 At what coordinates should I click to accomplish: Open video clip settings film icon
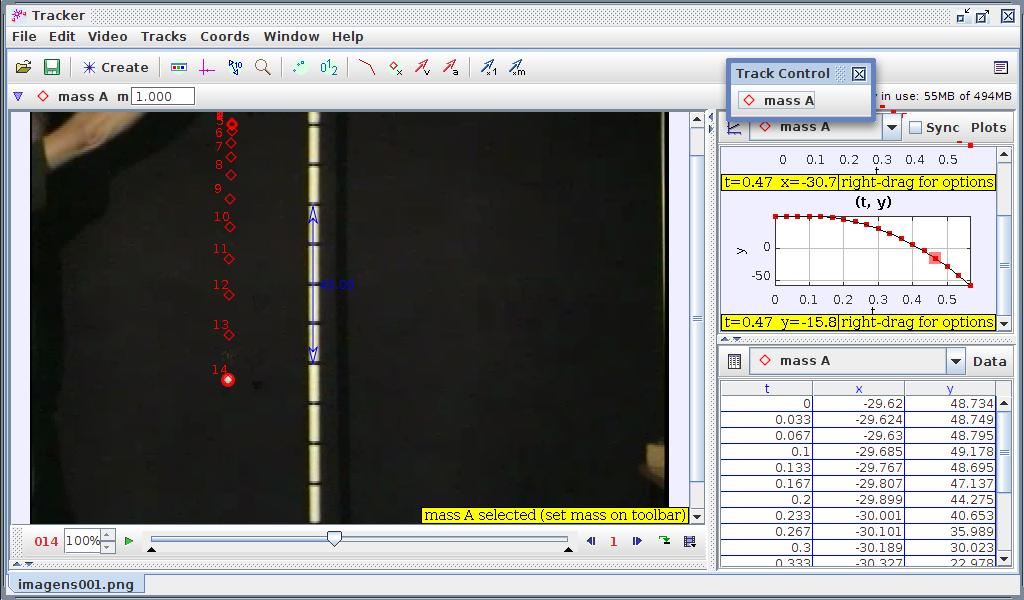pos(690,541)
